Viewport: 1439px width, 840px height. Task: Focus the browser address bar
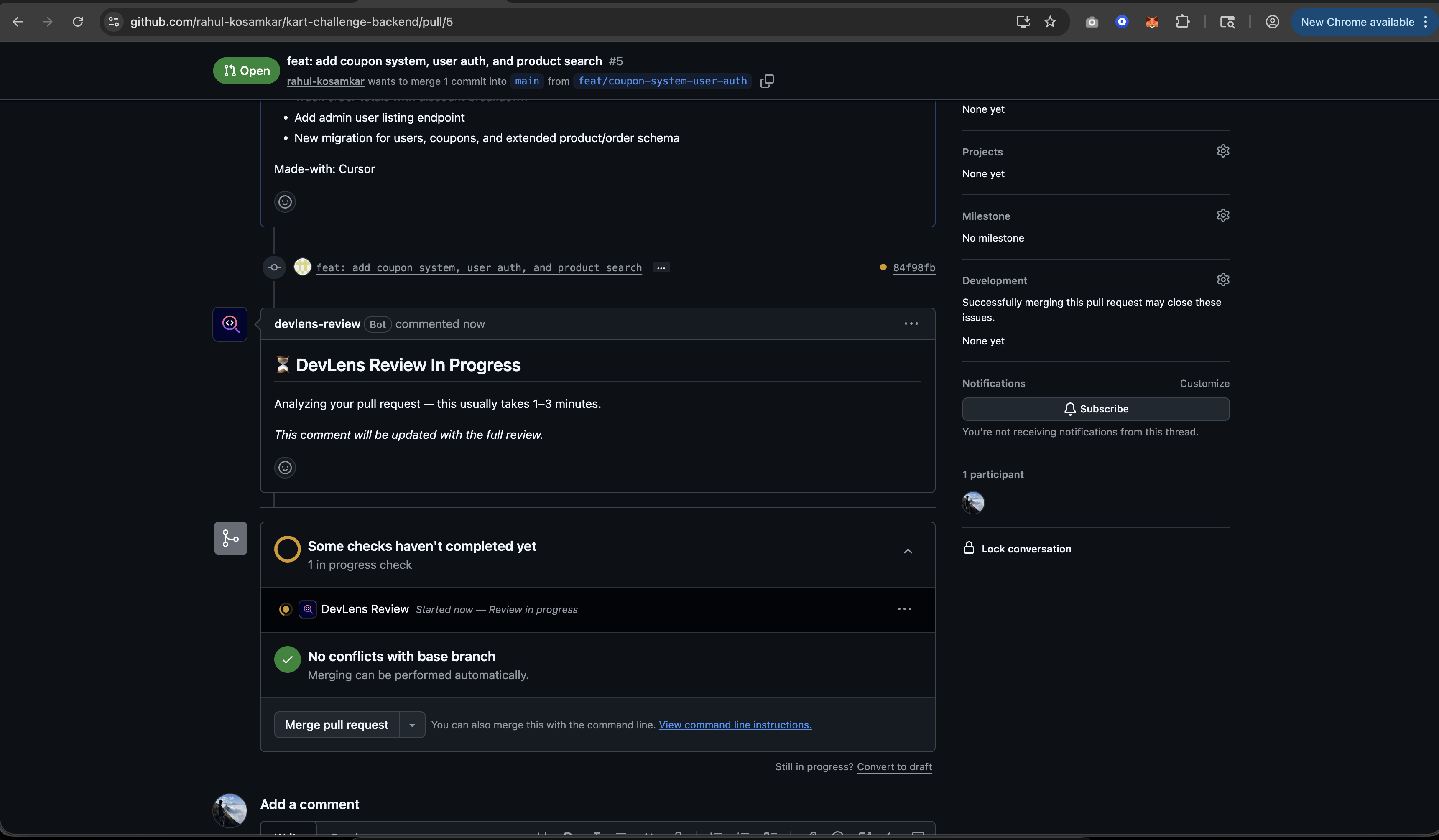coord(565,22)
